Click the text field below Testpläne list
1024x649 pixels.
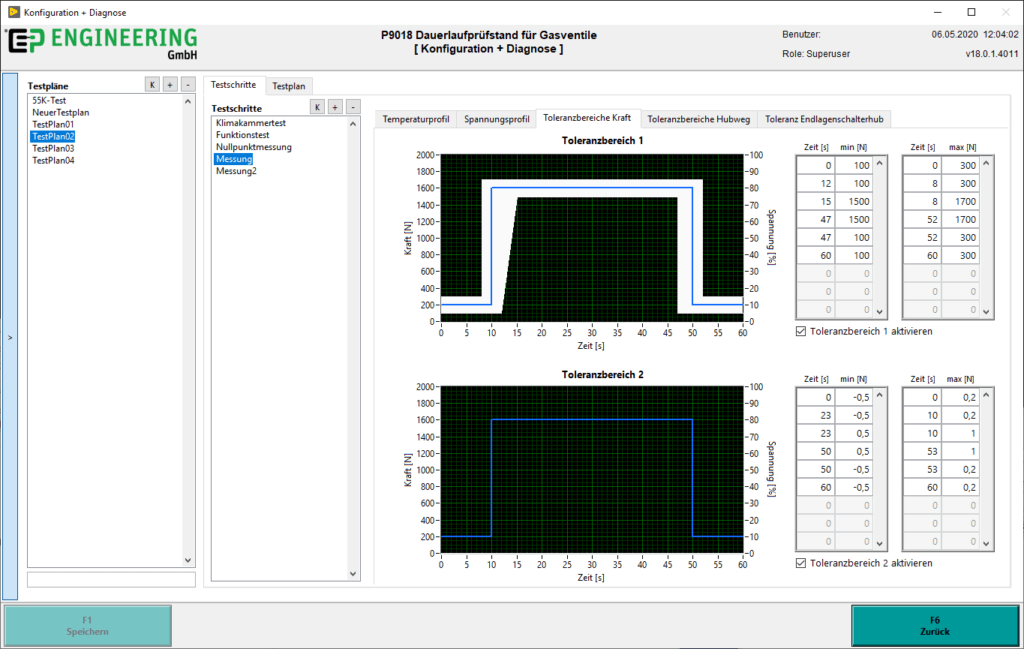click(x=111, y=579)
